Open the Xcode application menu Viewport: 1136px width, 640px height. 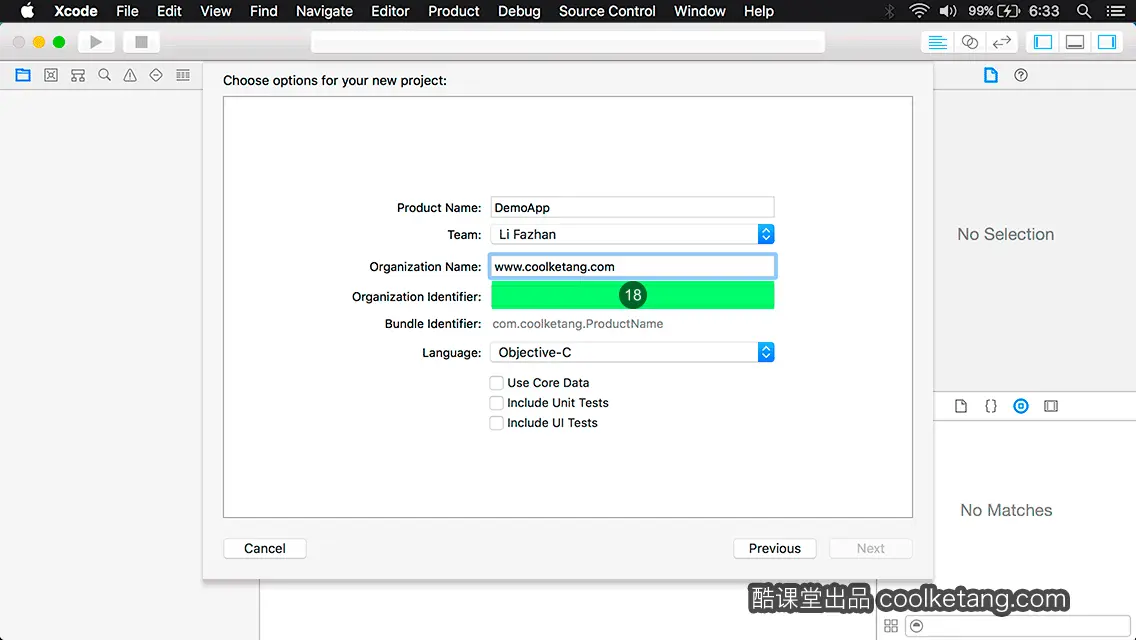coord(75,11)
